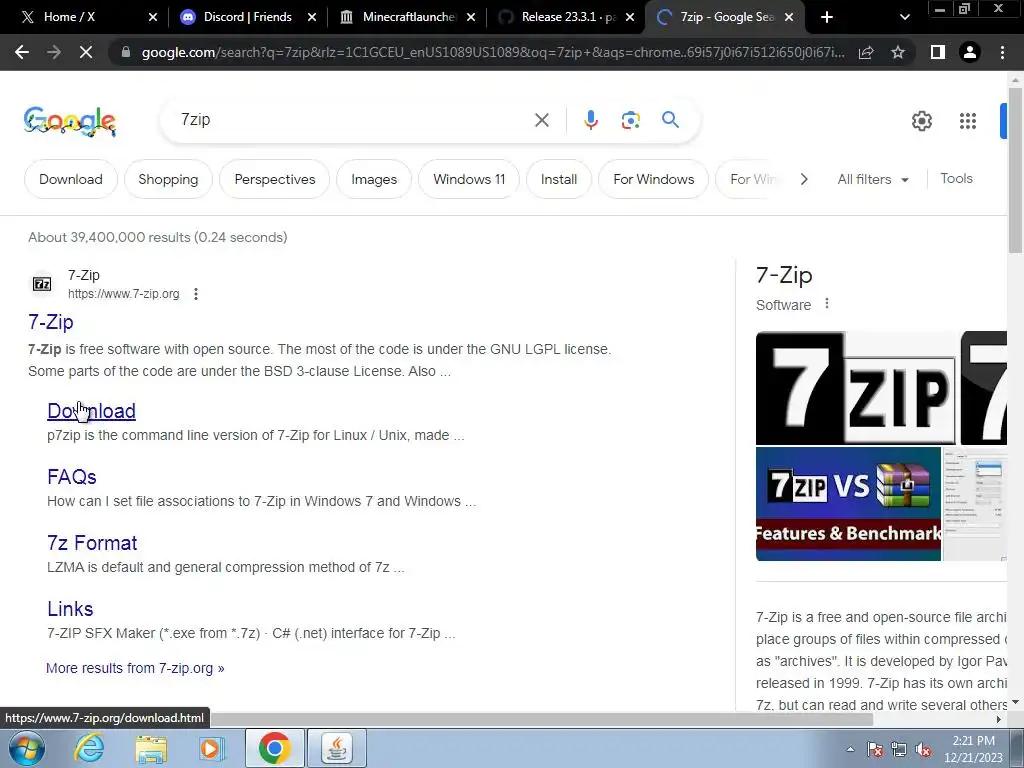Click the https://www.7-zip.org URL text
This screenshot has height=768, width=1024.
[x=123, y=294]
